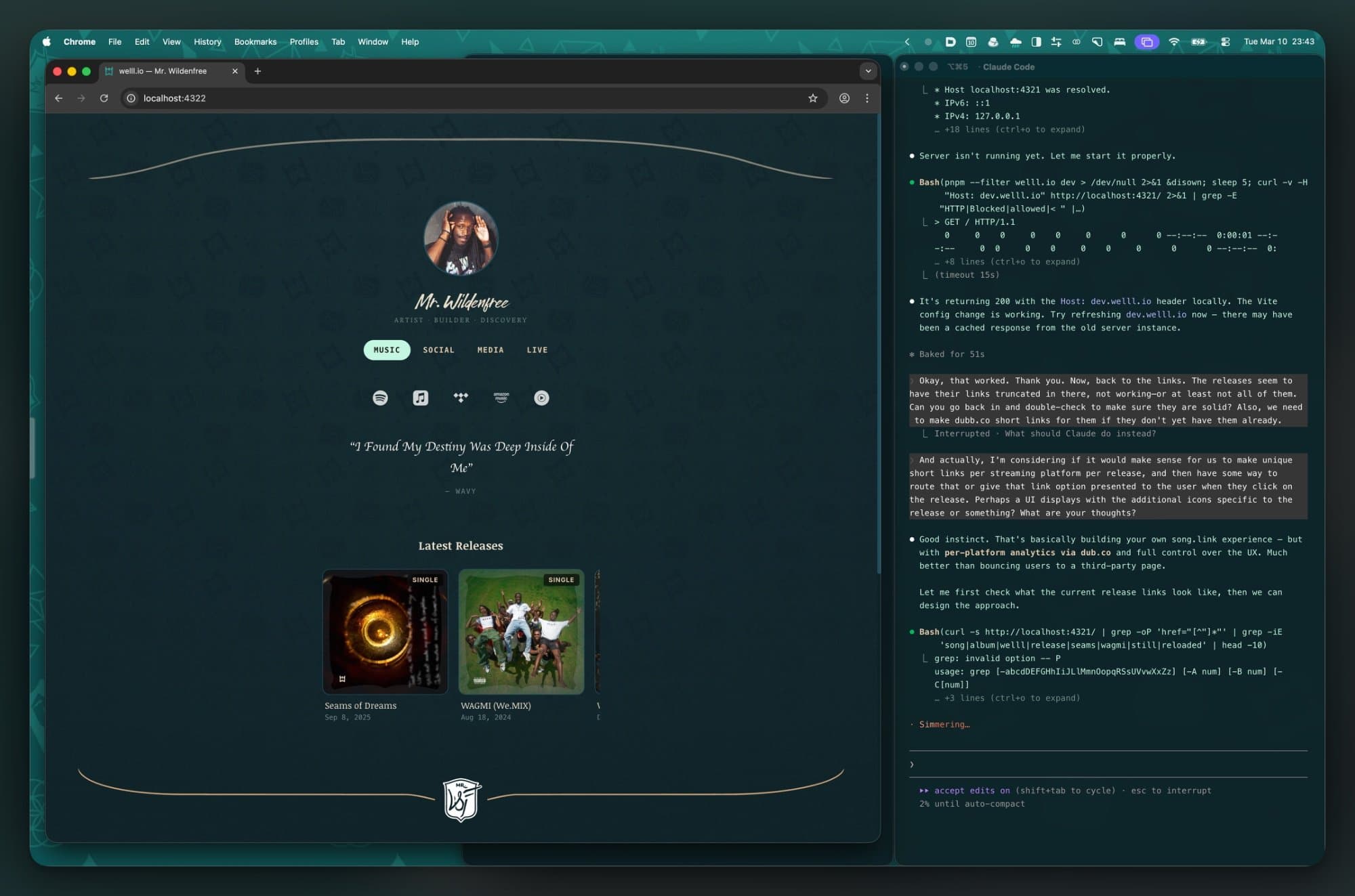Switch to the SOCIAL tab
The width and height of the screenshot is (1355, 896).
[438, 350]
